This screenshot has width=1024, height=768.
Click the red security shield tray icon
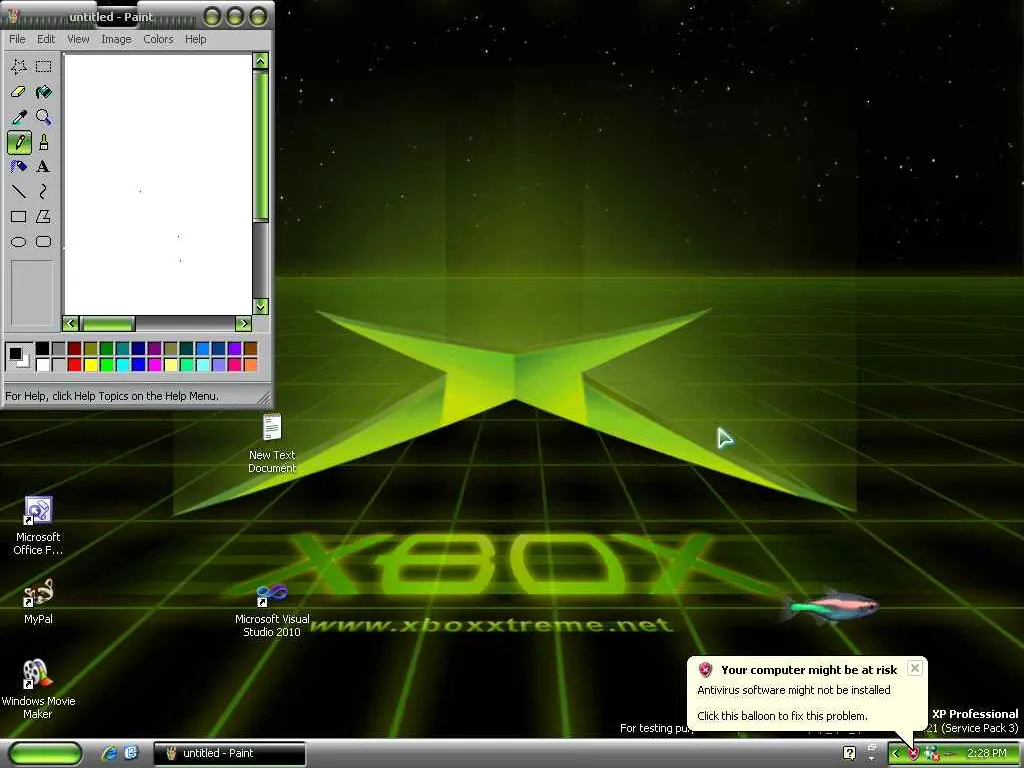point(914,754)
